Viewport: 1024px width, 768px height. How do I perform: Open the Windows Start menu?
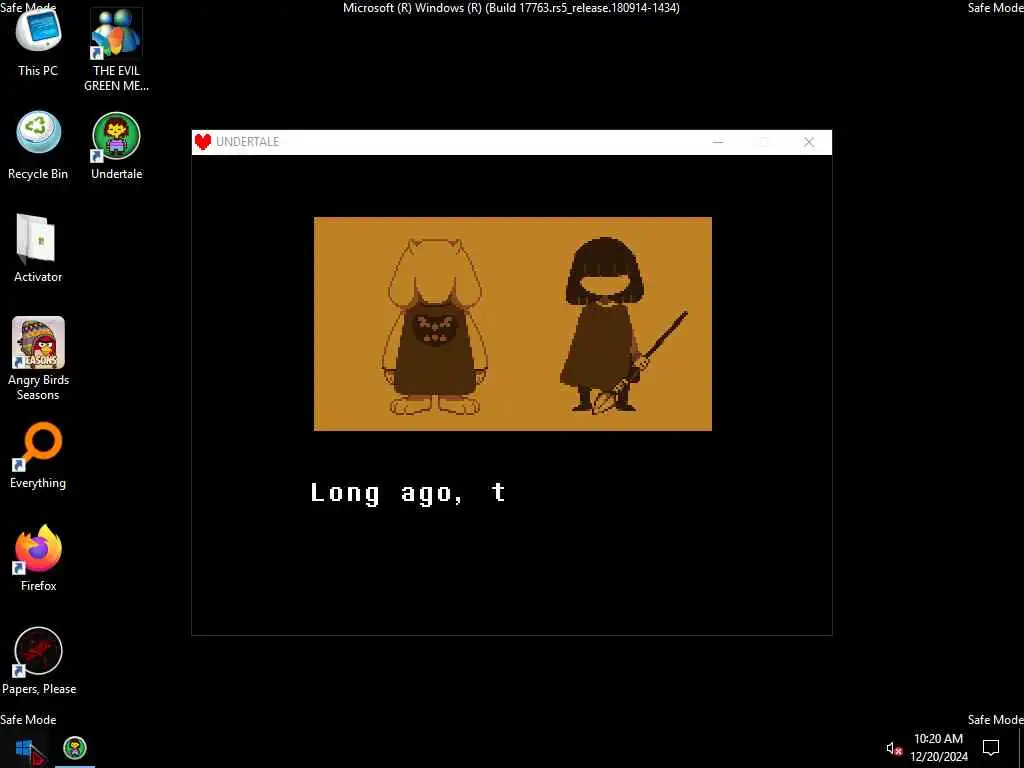point(24,748)
